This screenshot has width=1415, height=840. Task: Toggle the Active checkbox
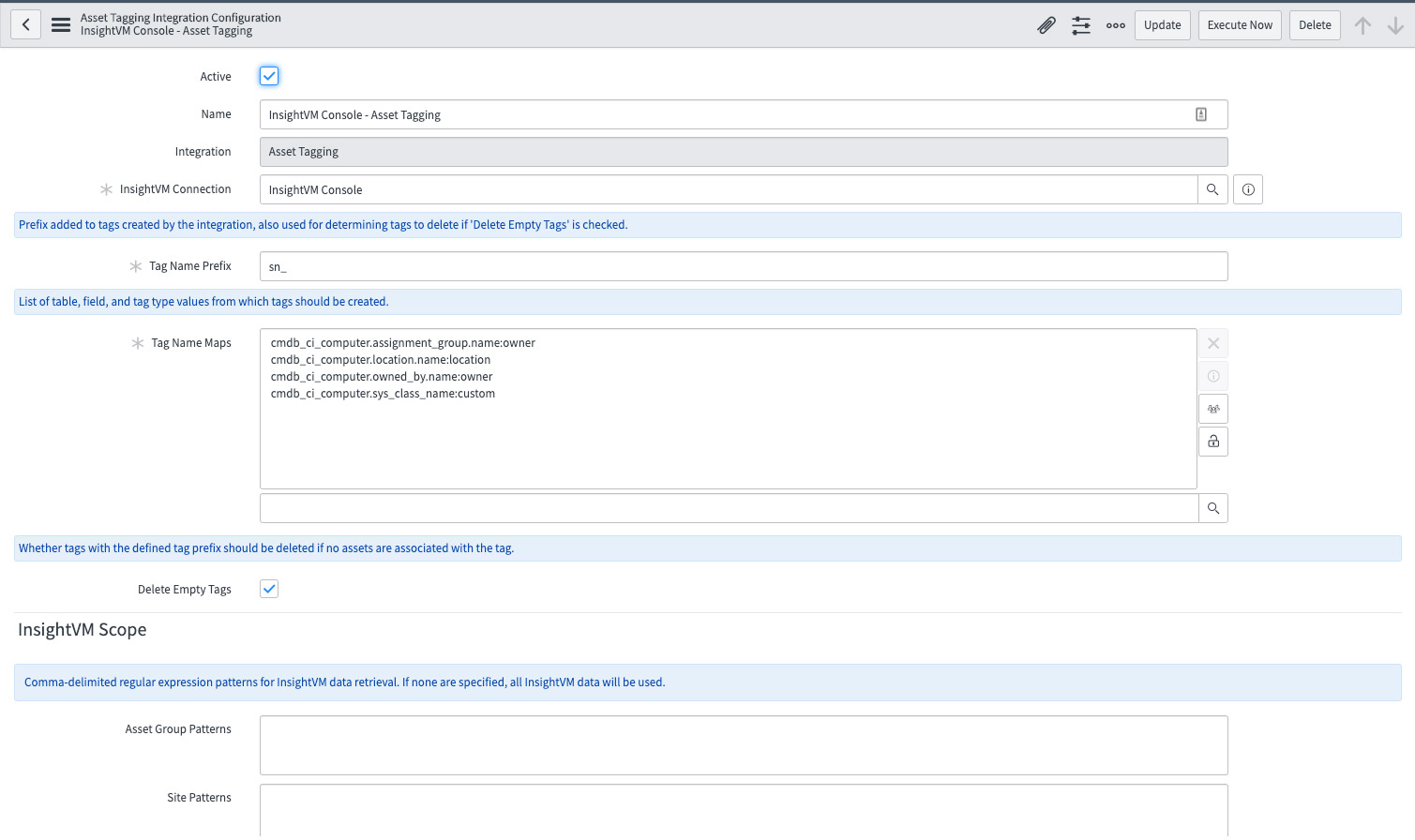269,76
